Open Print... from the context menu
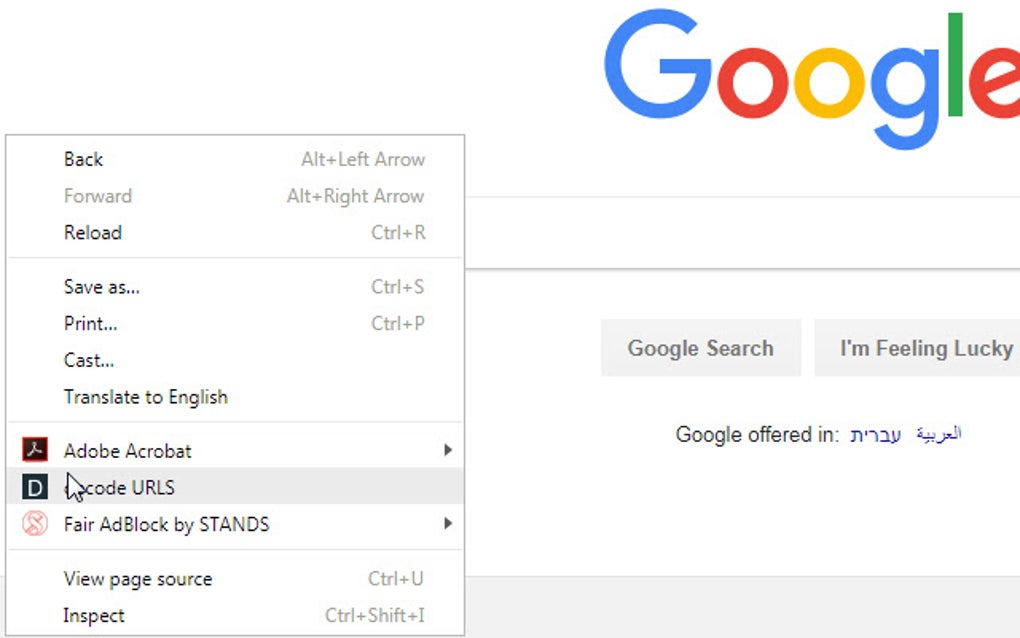The width and height of the screenshot is (1020, 638). tap(91, 323)
